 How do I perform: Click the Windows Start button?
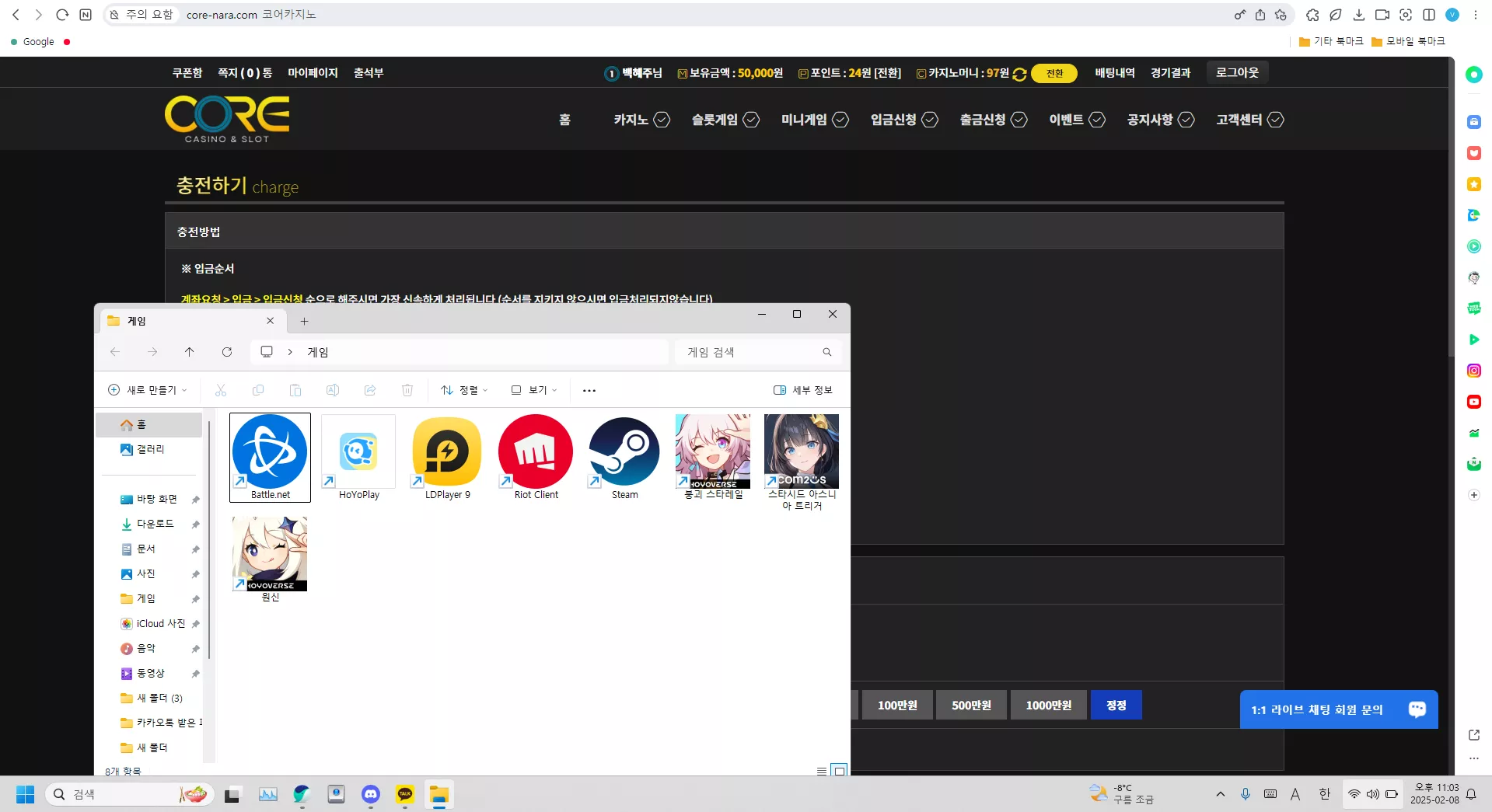26,794
